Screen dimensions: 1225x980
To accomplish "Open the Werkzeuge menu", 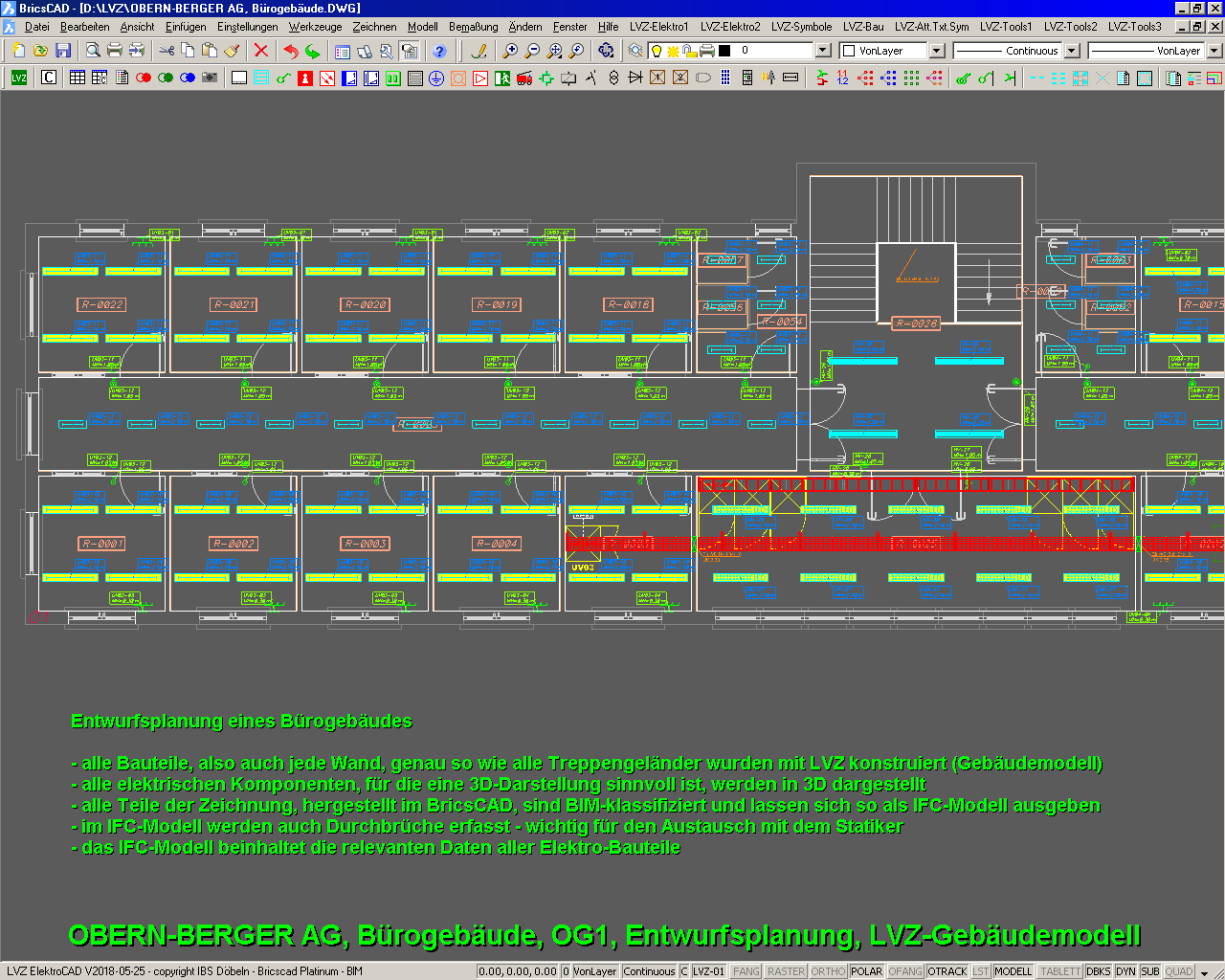I will click(x=315, y=27).
